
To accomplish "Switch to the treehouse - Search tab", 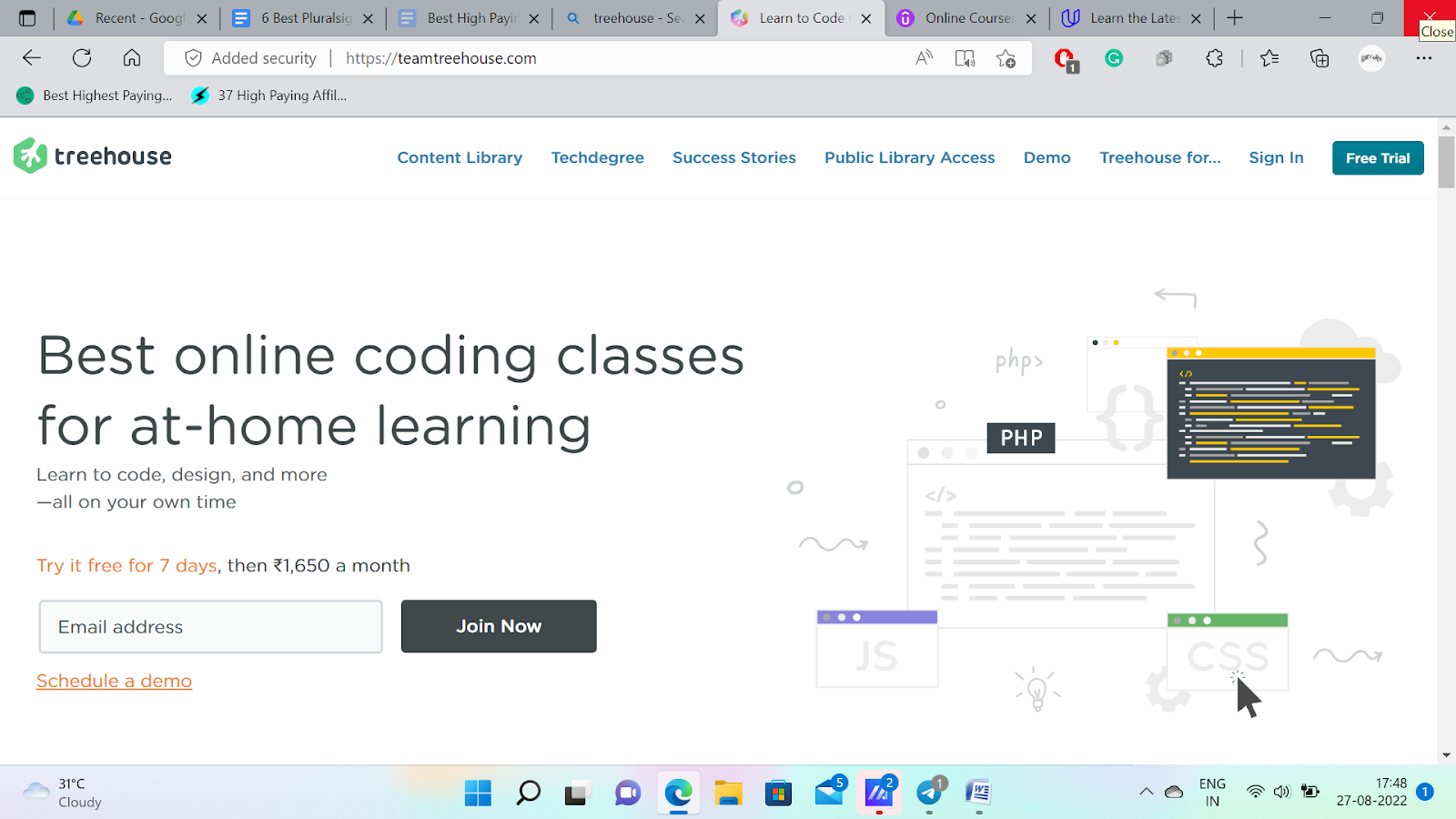I will [x=635, y=18].
